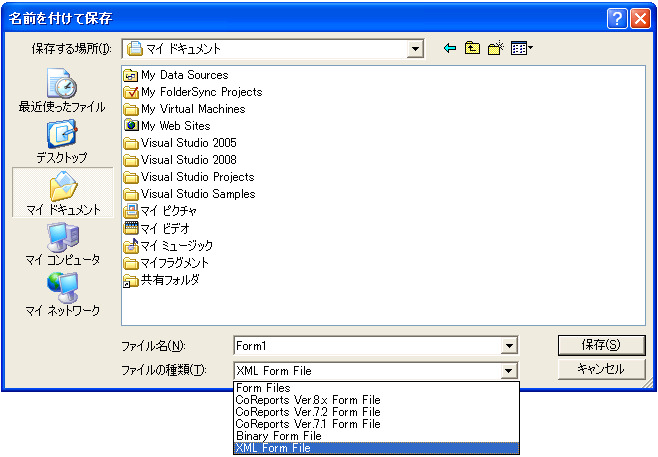Expand the ファイル名 dropdown arrow
The image size is (658, 457).
[509, 346]
